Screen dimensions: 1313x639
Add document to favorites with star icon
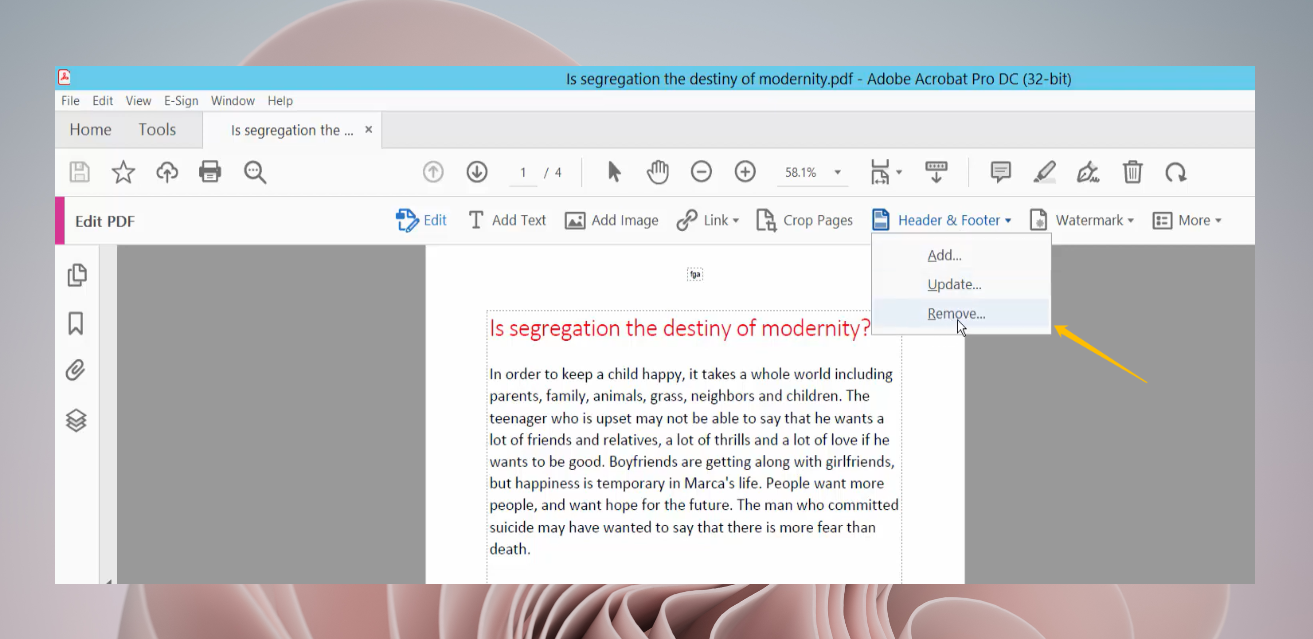point(122,171)
